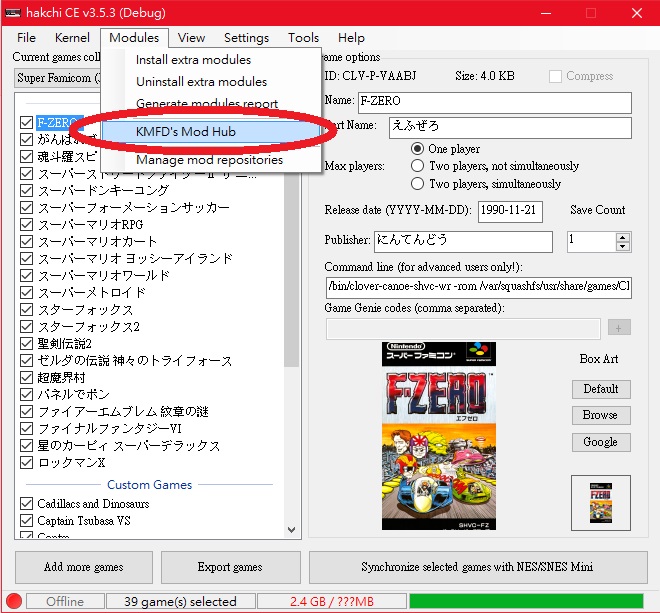This screenshot has height=613, width=660.
Task: Select Manage mod repositories
Action: tap(209, 160)
